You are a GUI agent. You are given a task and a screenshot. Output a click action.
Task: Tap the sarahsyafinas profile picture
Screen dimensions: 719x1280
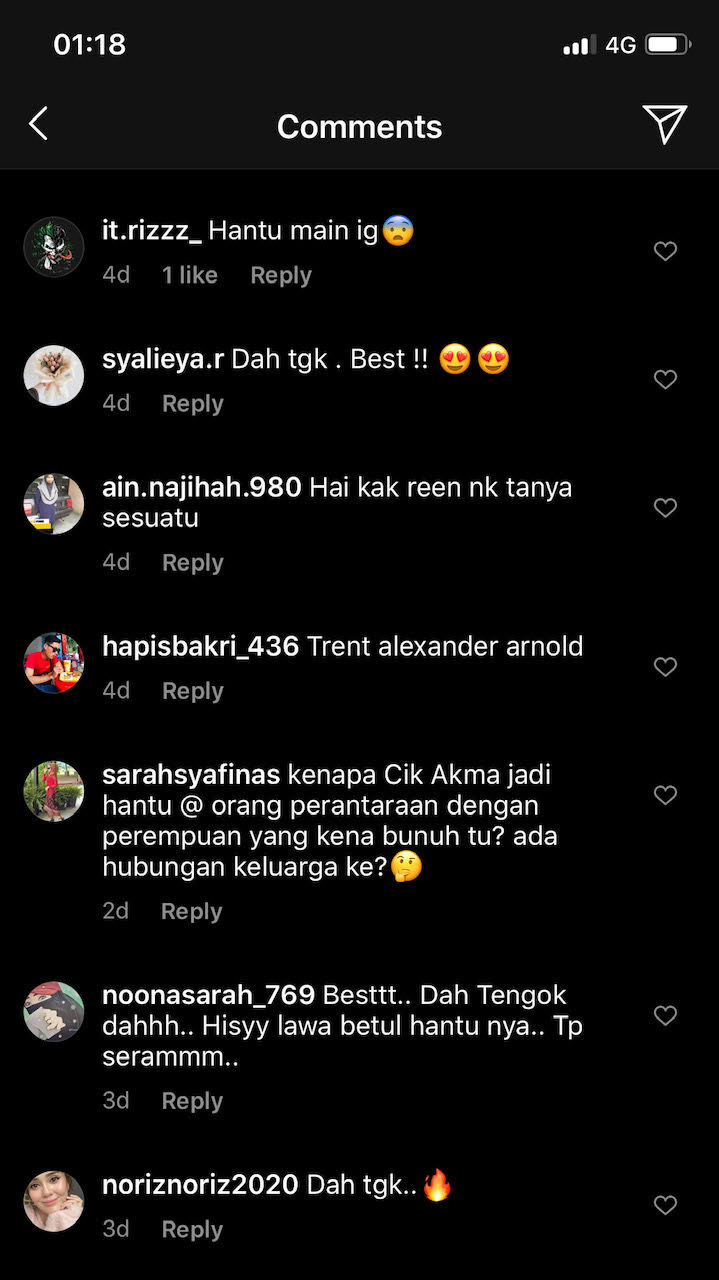[x=53, y=791]
